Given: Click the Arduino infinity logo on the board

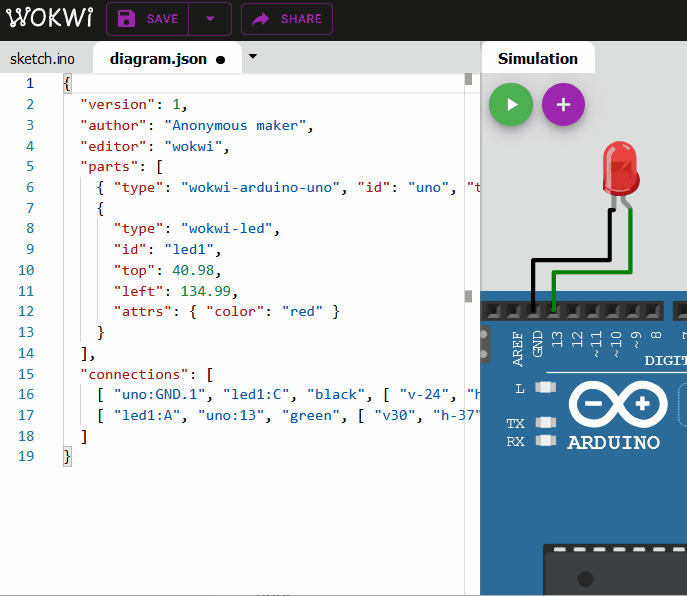Looking at the screenshot, I should (x=618, y=404).
